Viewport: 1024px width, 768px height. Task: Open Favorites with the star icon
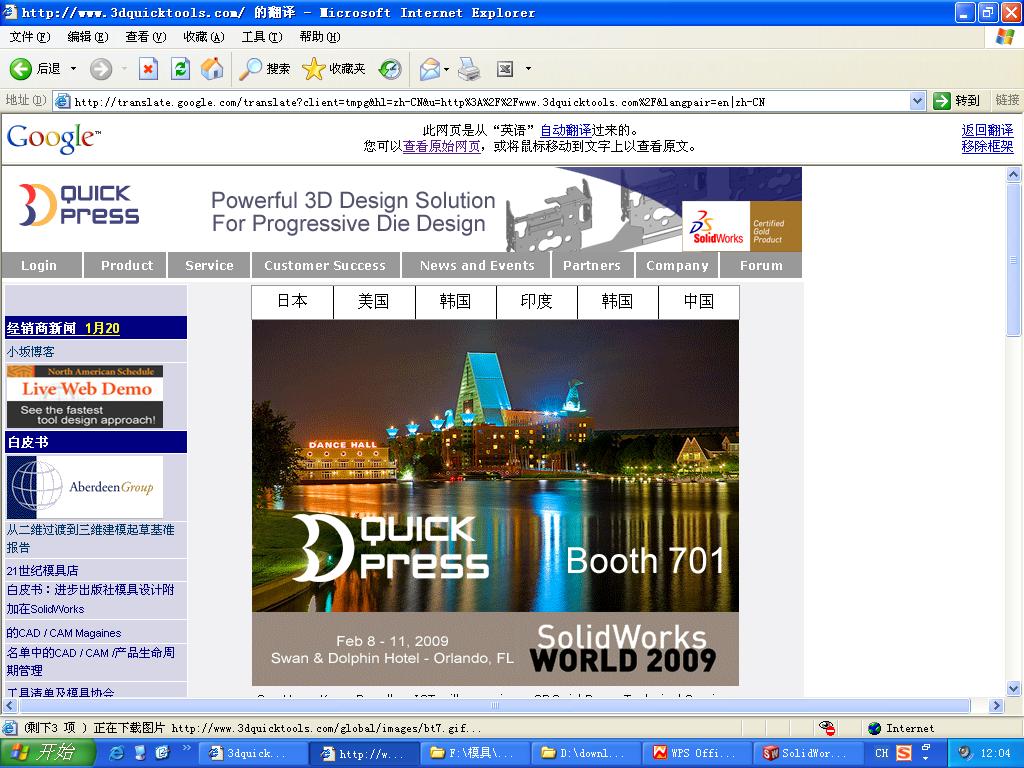pos(313,69)
